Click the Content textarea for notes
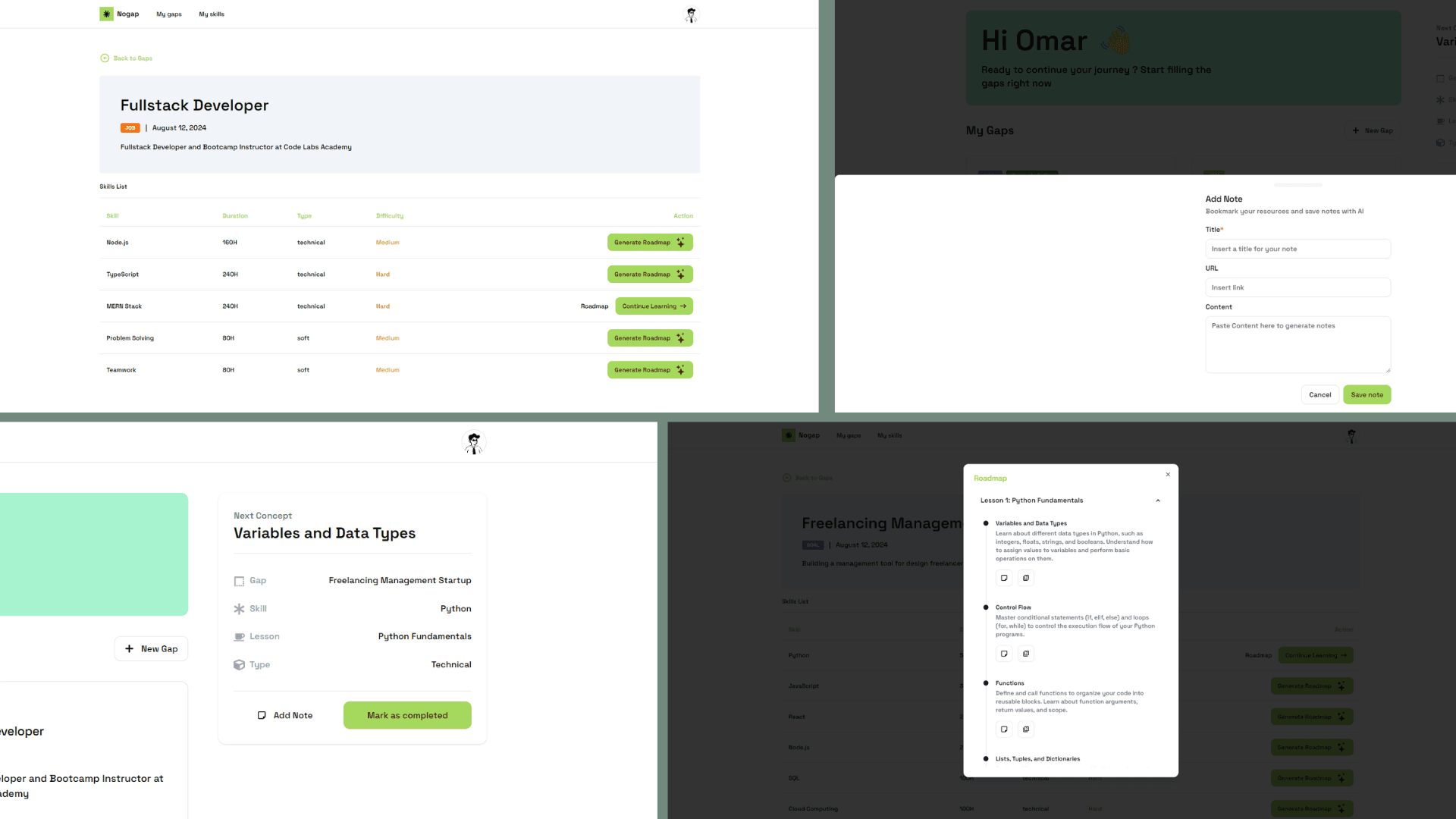 click(1298, 345)
